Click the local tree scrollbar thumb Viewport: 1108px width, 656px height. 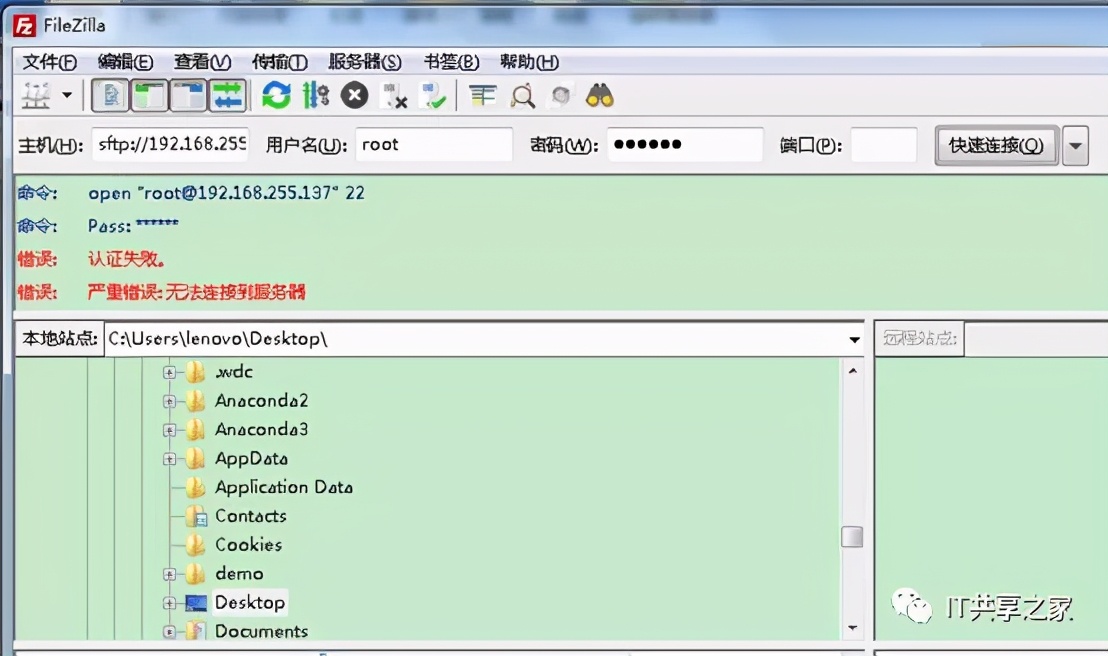[x=852, y=537]
